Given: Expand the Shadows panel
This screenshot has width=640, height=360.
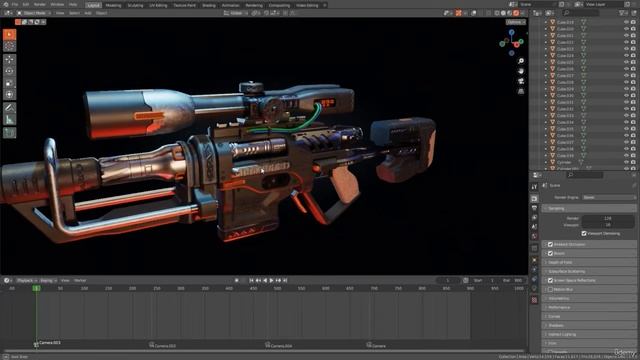Looking at the screenshot, I should click(589, 325).
